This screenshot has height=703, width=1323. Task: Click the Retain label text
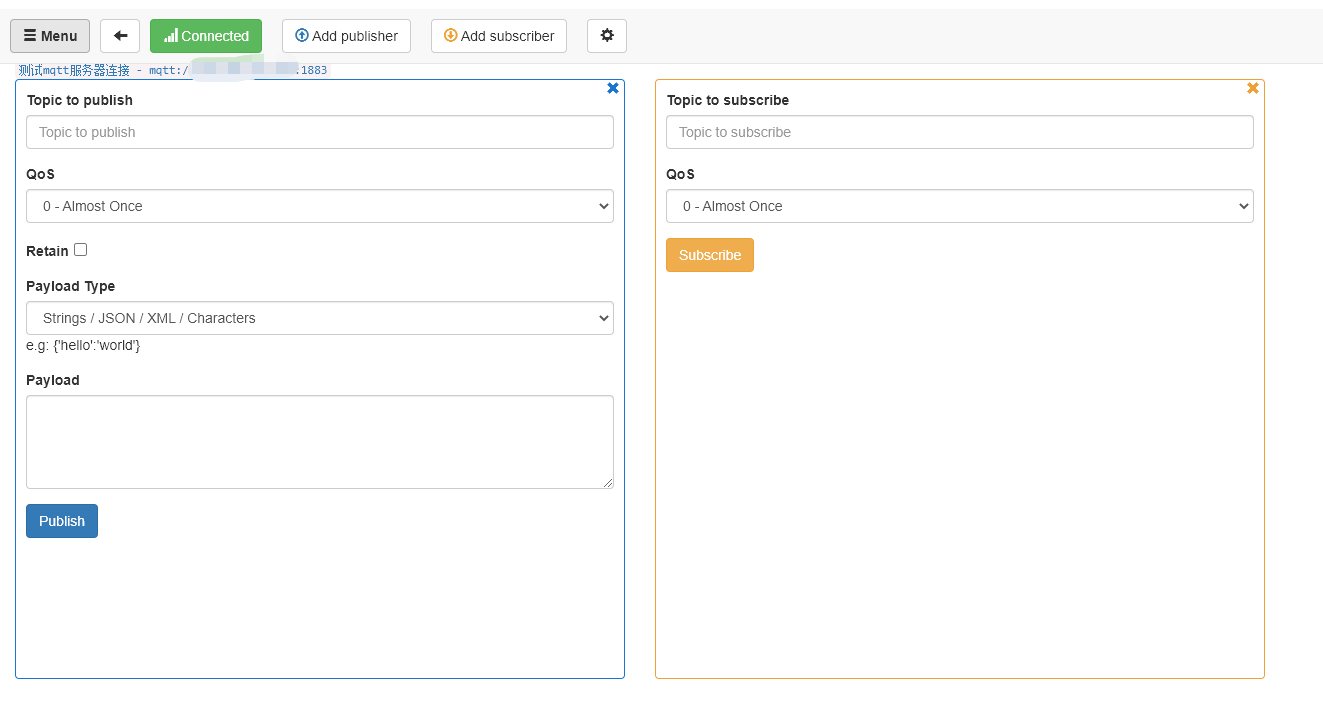click(47, 251)
